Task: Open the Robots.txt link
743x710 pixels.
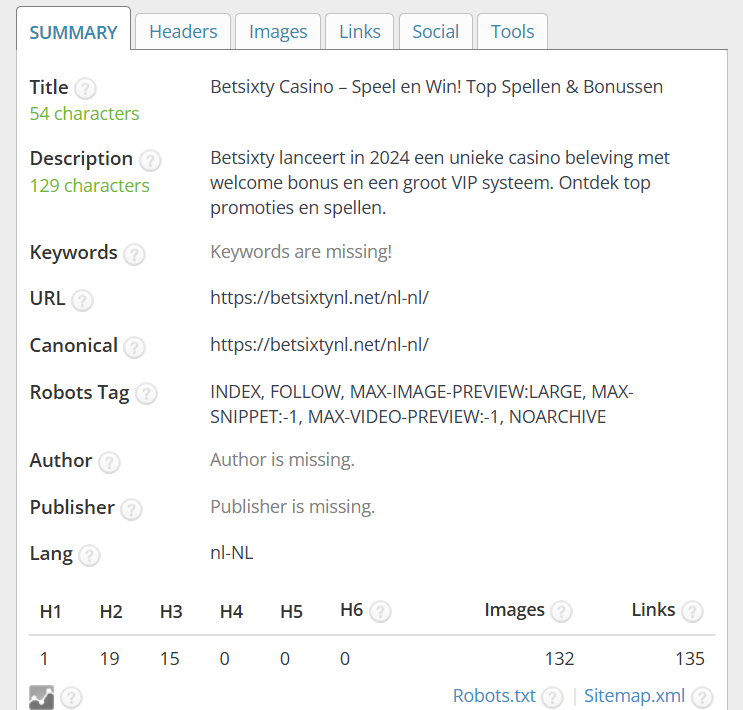Action: pyautogui.click(x=494, y=696)
